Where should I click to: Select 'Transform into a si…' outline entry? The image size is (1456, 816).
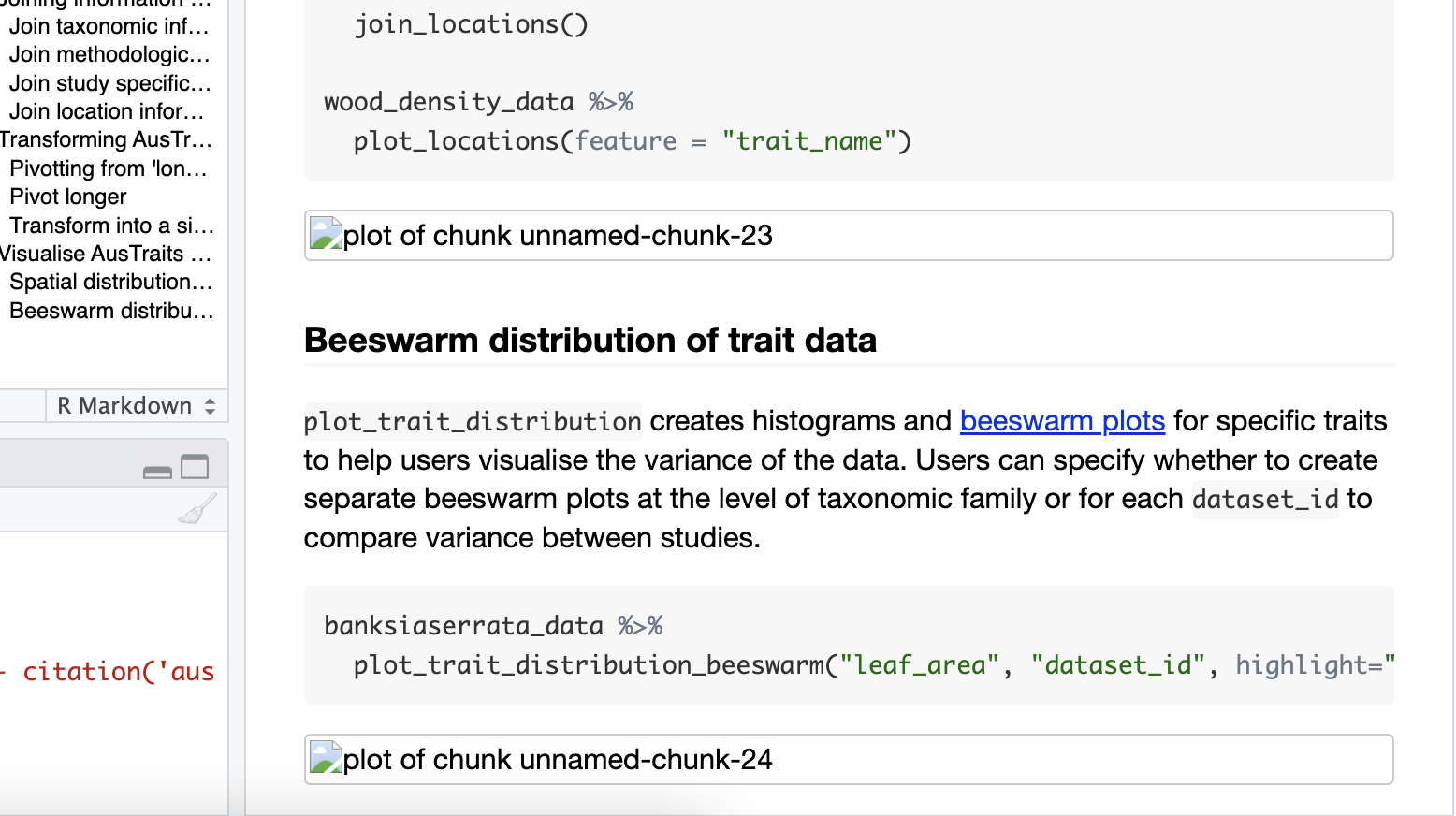pos(112,226)
